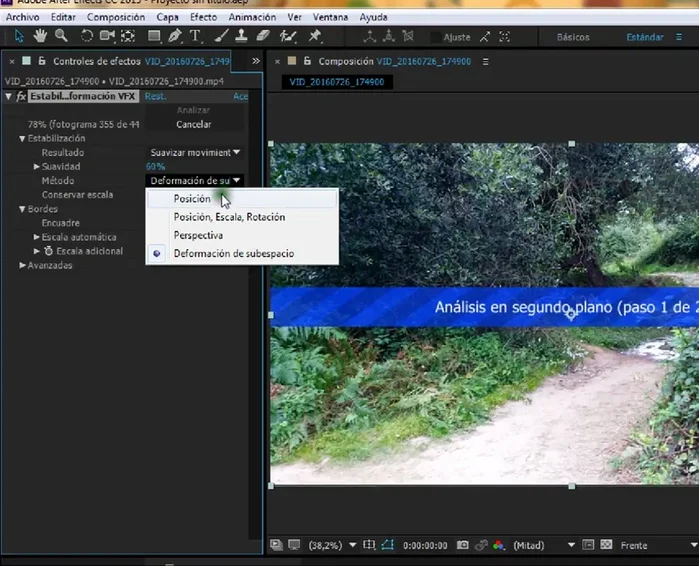Click the RGB channel display icon
Viewport: 699px width, 566px height.
[498, 546]
